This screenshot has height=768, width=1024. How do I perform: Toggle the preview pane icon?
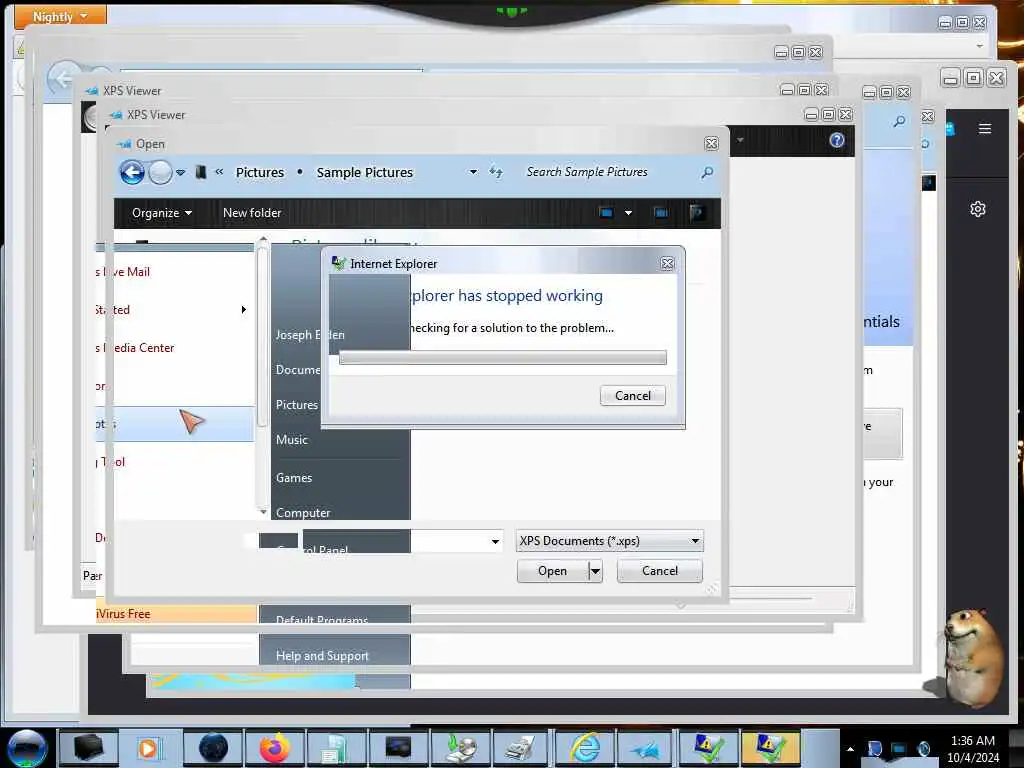pyautogui.click(x=660, y=213)
